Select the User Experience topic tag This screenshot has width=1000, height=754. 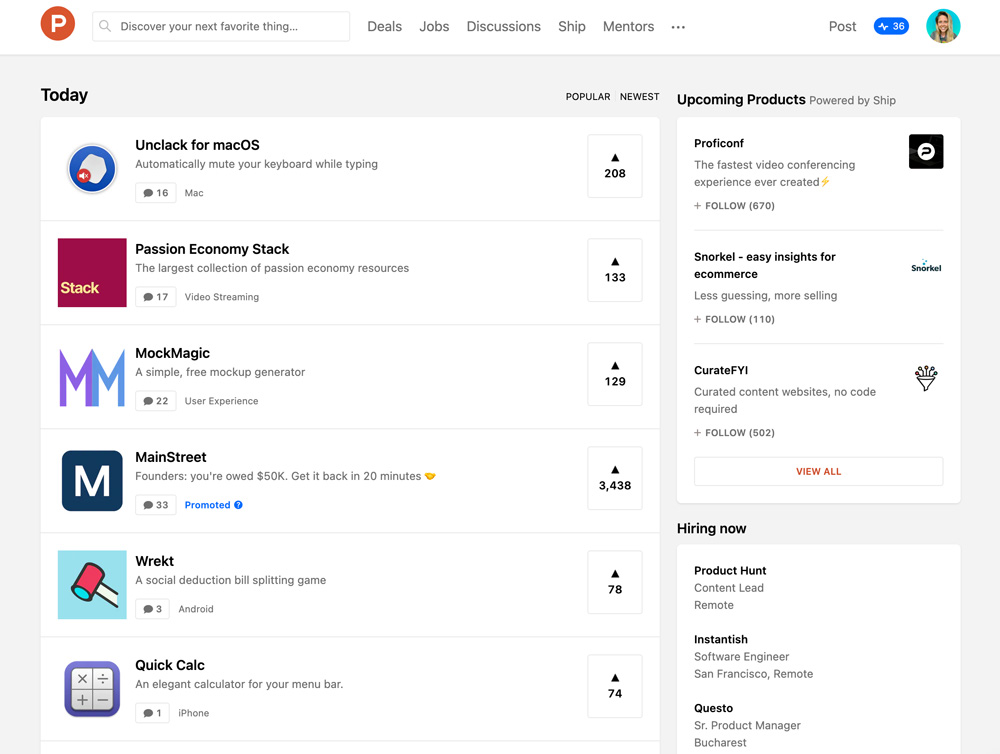click(x=221, y=401)
